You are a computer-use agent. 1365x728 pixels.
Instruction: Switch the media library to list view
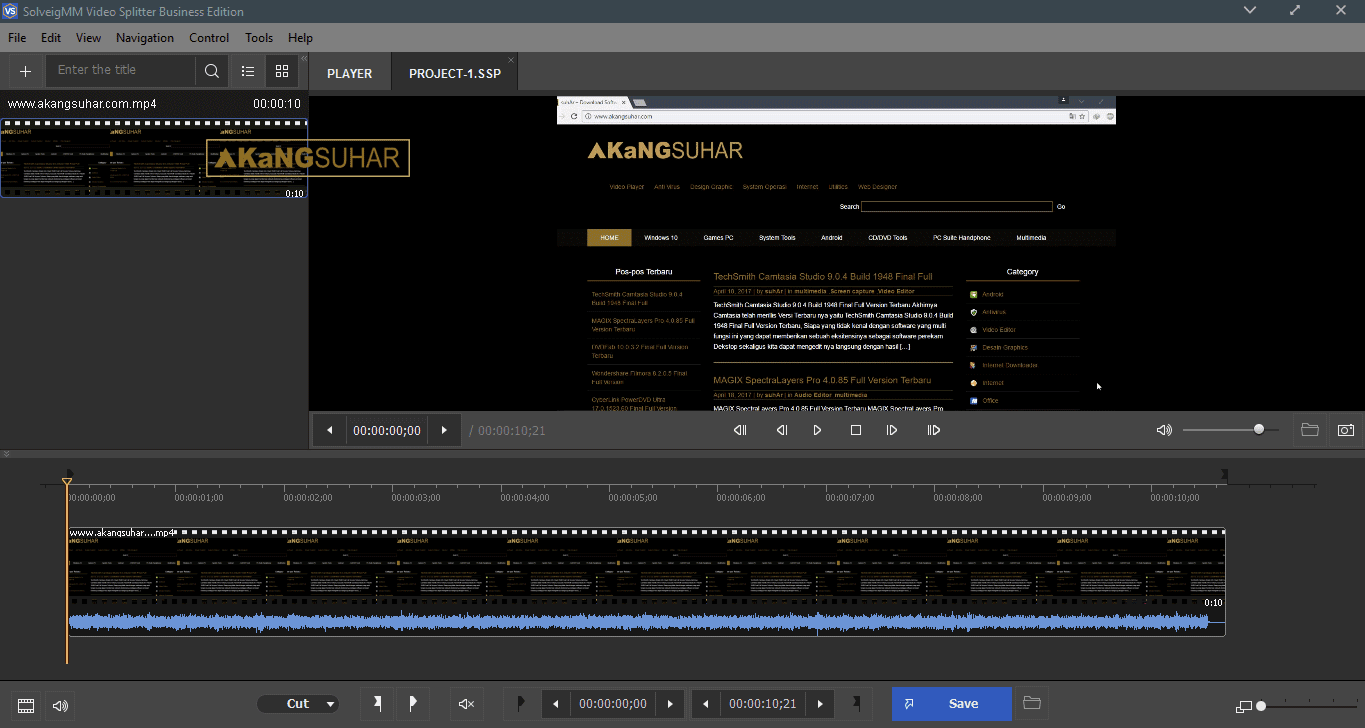point(247,70)
